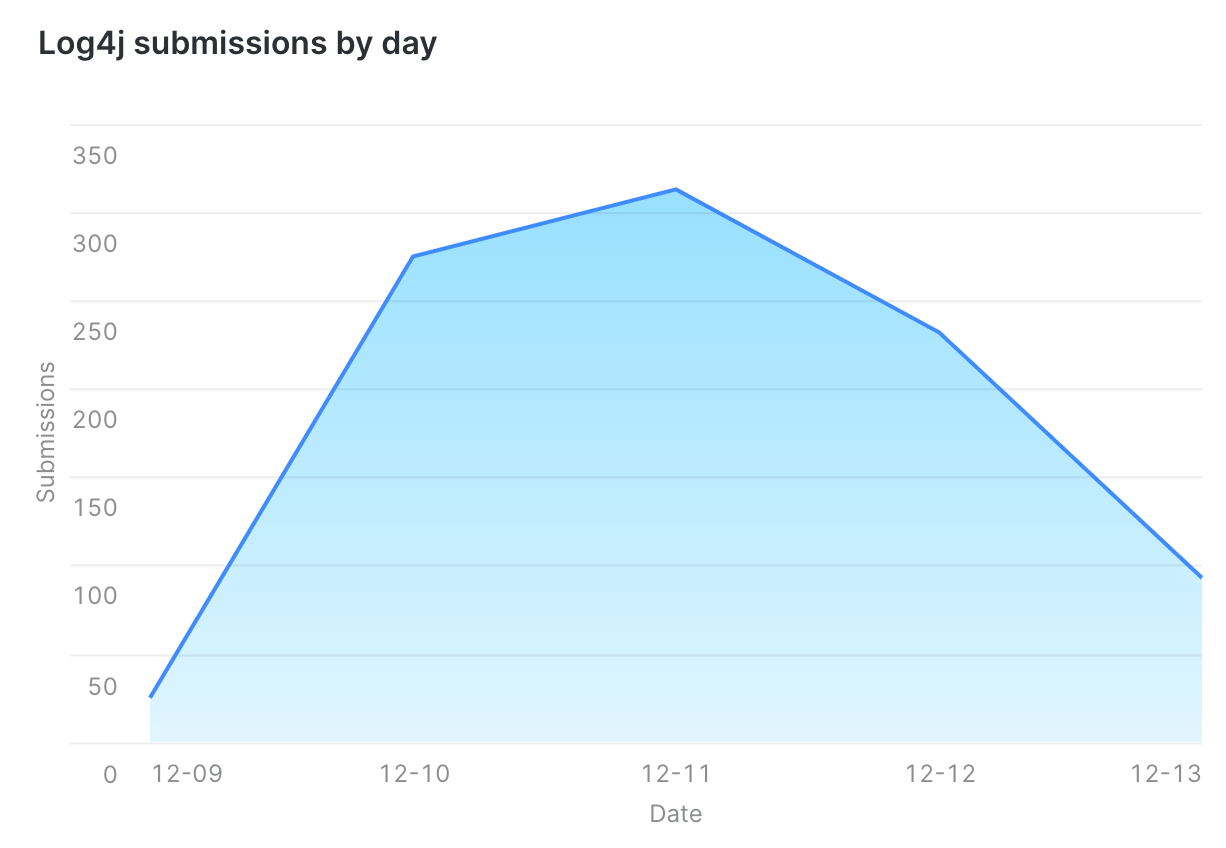Click the line data point above 12-12
This screenshot has height=848, width=1226.
tap(939, 332)
